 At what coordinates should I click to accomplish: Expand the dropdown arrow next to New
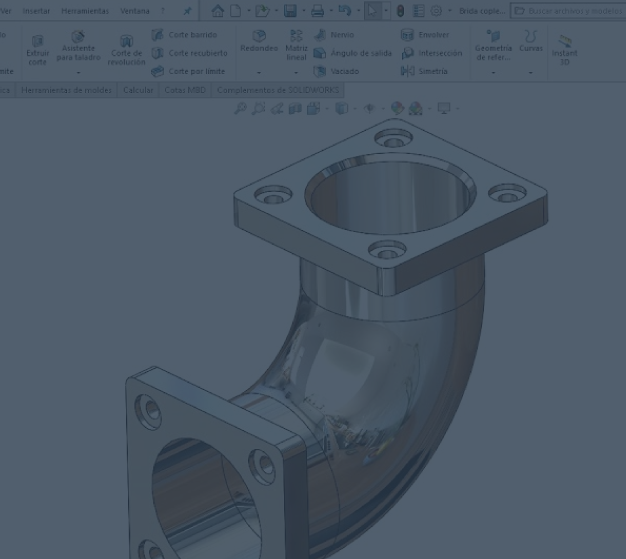point(249,11)
